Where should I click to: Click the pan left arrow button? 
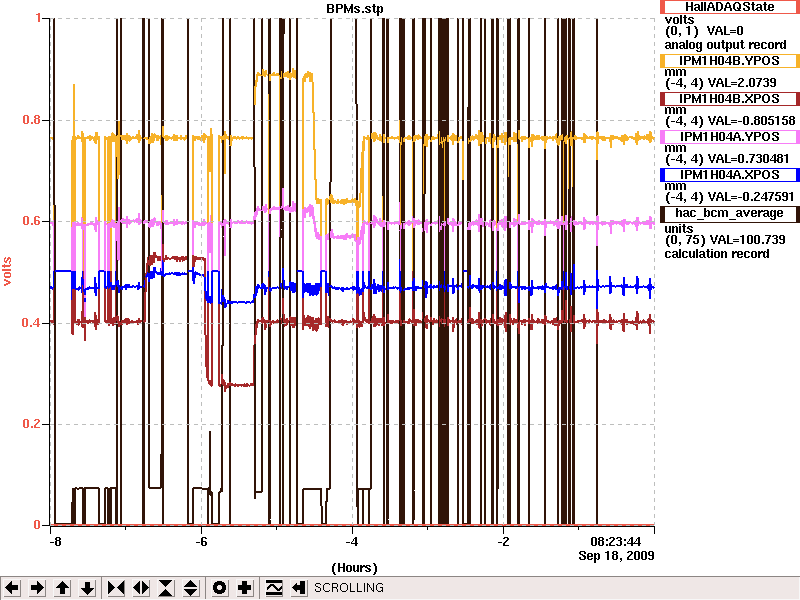point(12,588)
